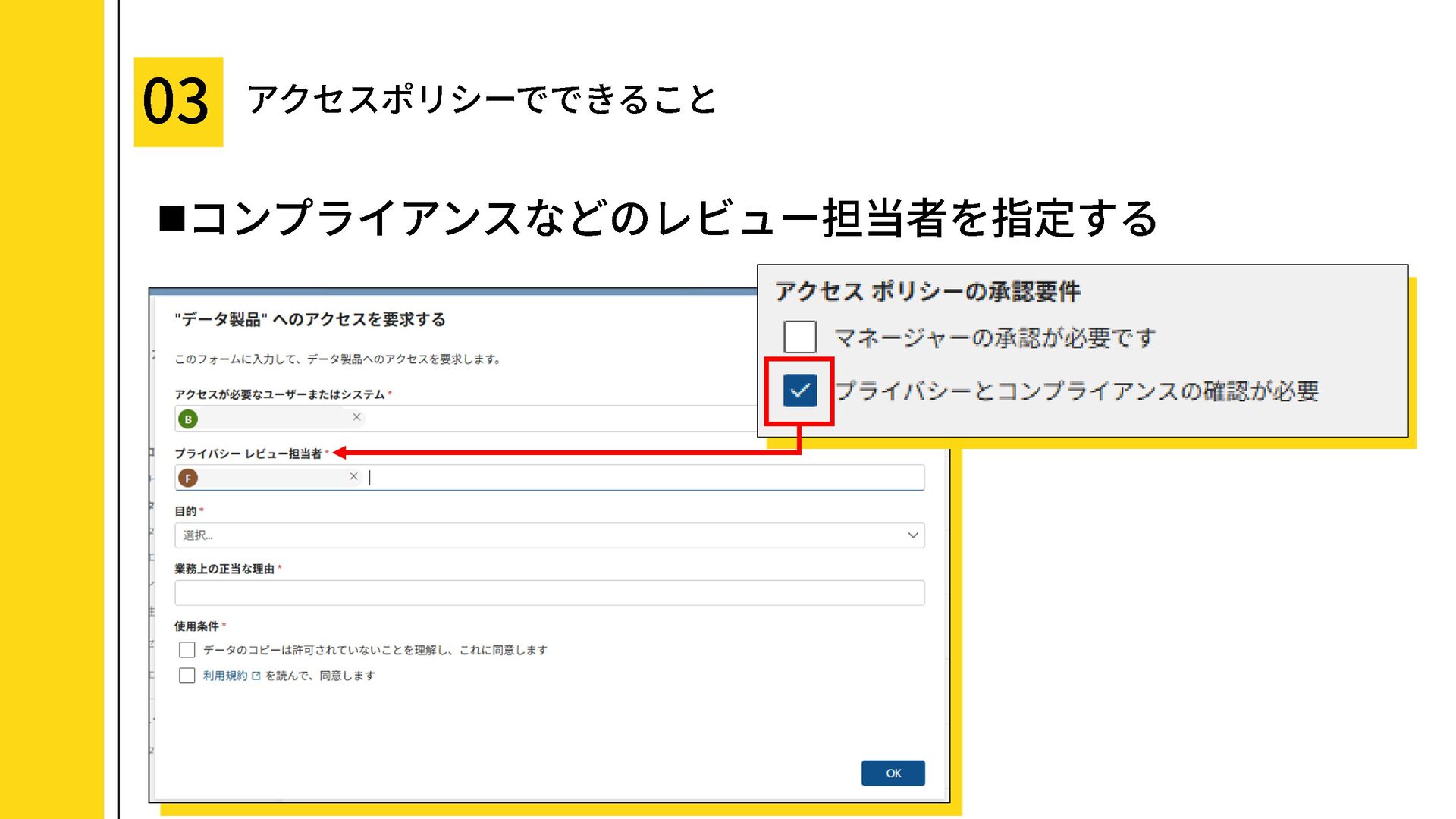The image size is (1456, 819).
Task: Focus the 業務上の正当な理由 text field
Action: pyautogui.click(x=549, y=593)
